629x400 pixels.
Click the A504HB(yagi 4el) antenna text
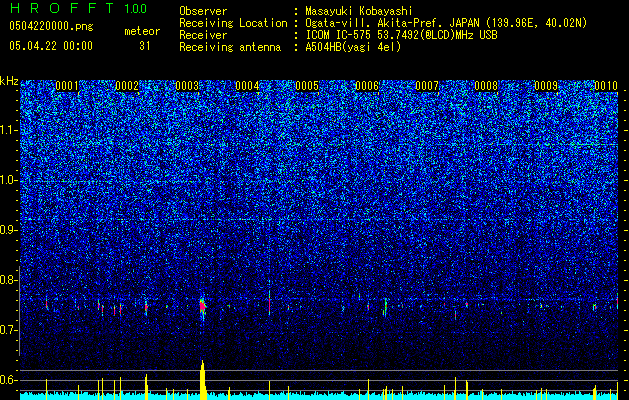353,47
